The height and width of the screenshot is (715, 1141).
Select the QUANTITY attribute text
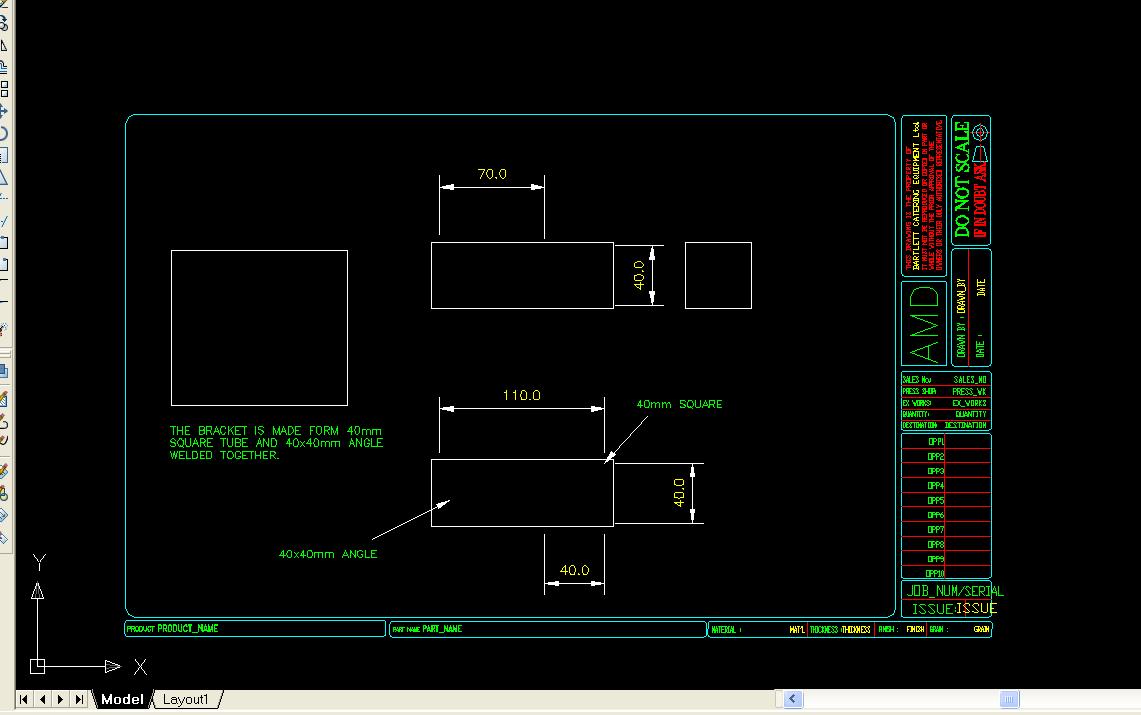pyautogui.click(x=971, y=415)
